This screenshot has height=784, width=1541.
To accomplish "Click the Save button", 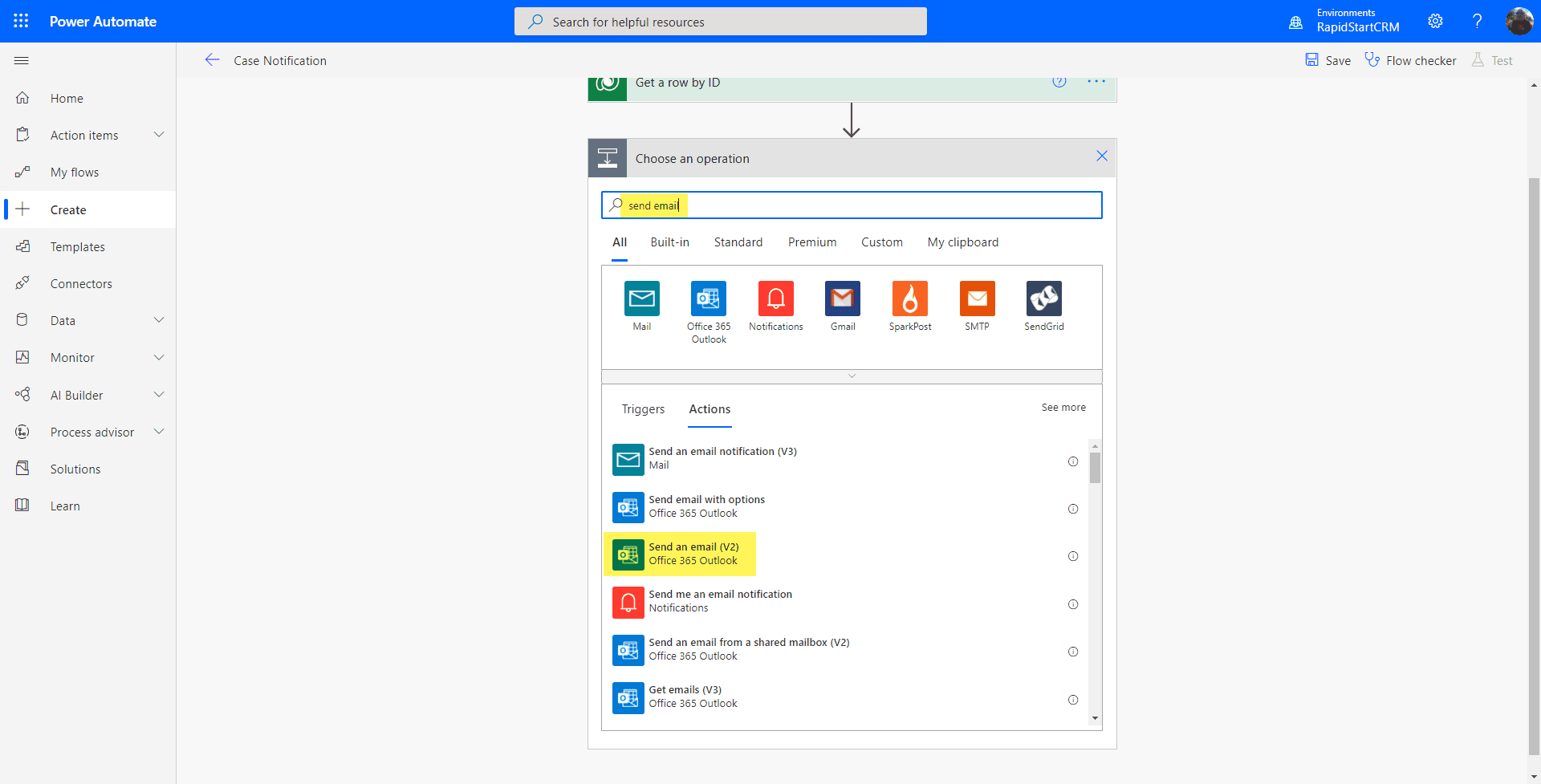I will 1328,60.
